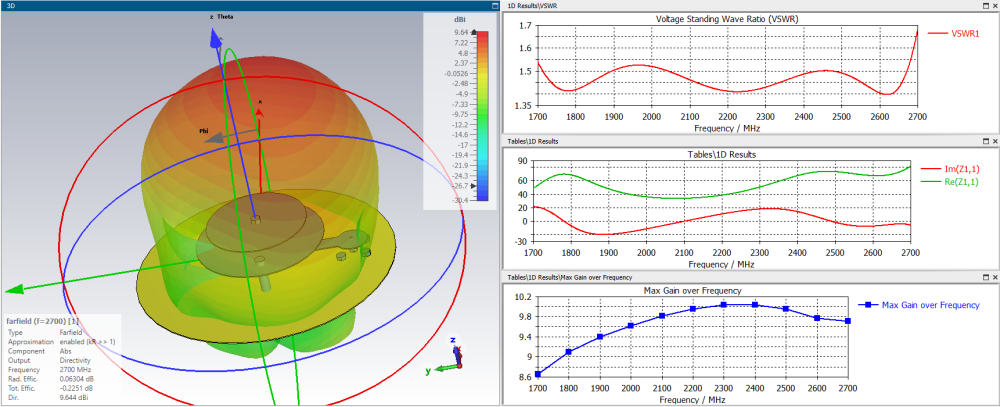Click the upper limit marker at 9.64 dBi

[x=473, y=31]
